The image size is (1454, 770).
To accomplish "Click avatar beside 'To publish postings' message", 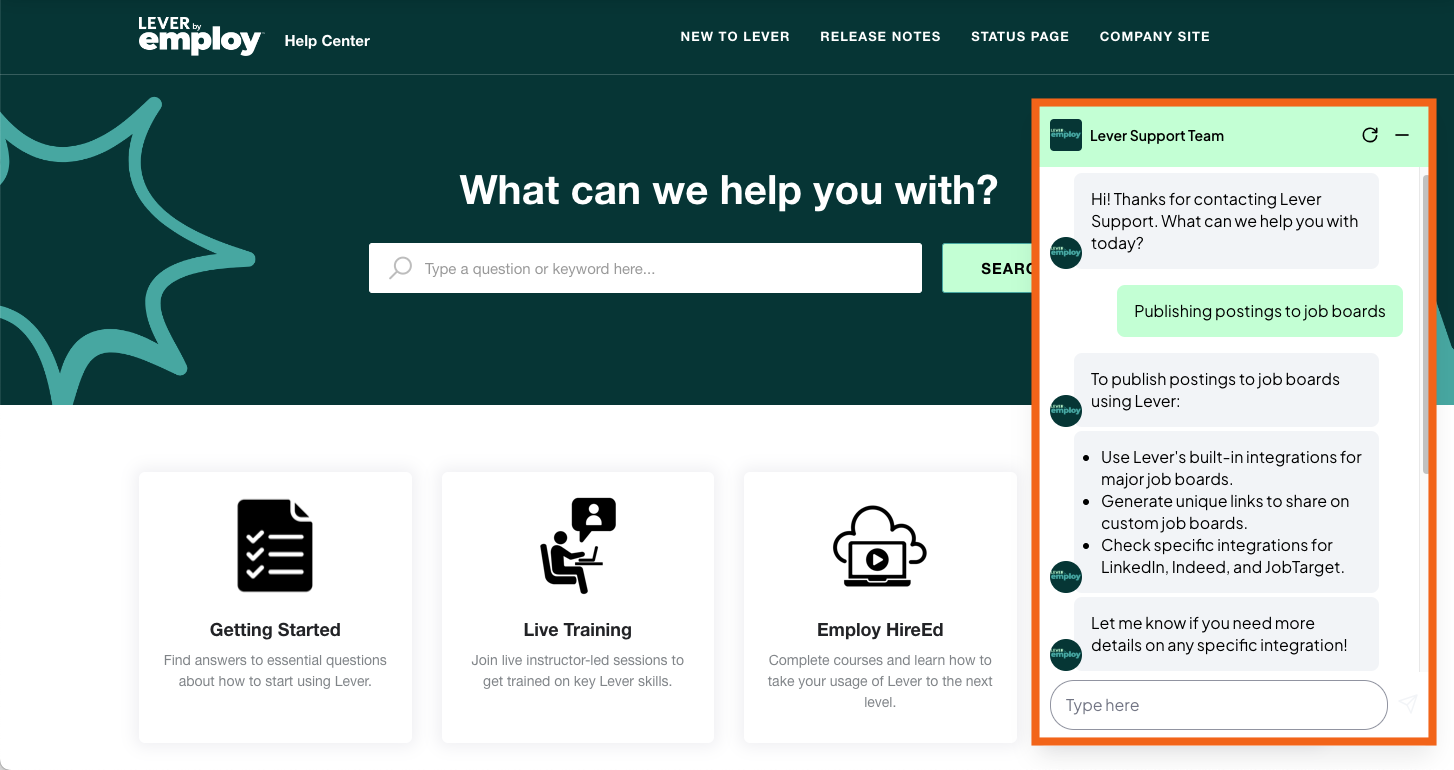I will point(1066,411).
